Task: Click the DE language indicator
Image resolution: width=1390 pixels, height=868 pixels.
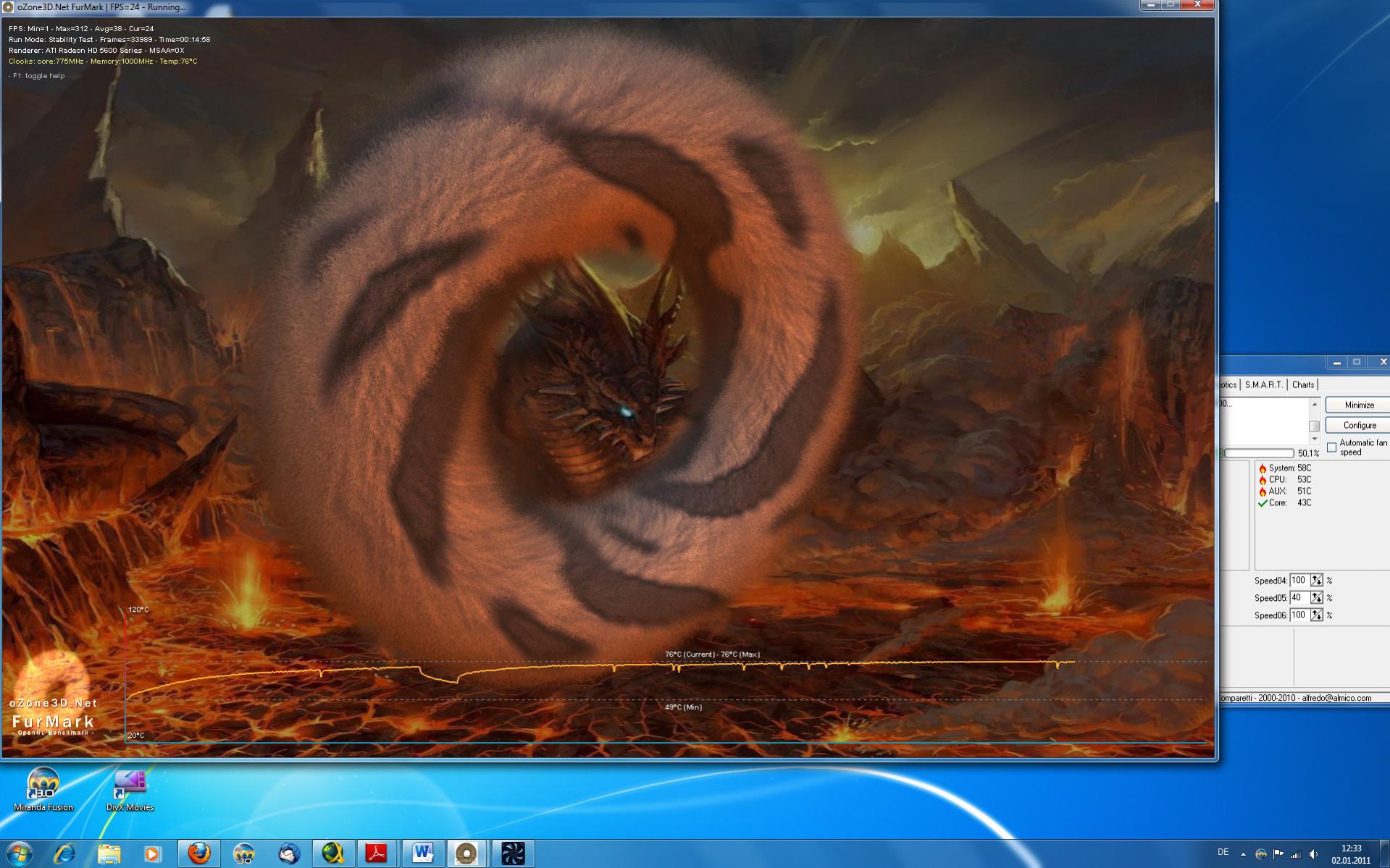Action: tap(1223, 853)
